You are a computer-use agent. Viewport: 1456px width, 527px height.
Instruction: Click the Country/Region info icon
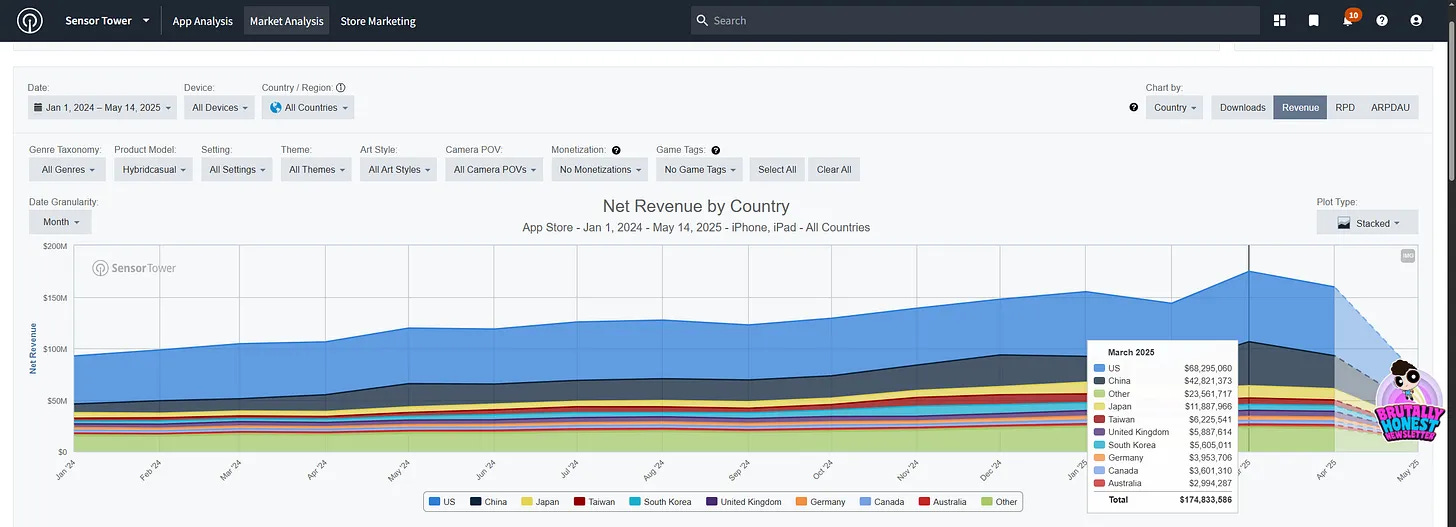tap(341, 88)
